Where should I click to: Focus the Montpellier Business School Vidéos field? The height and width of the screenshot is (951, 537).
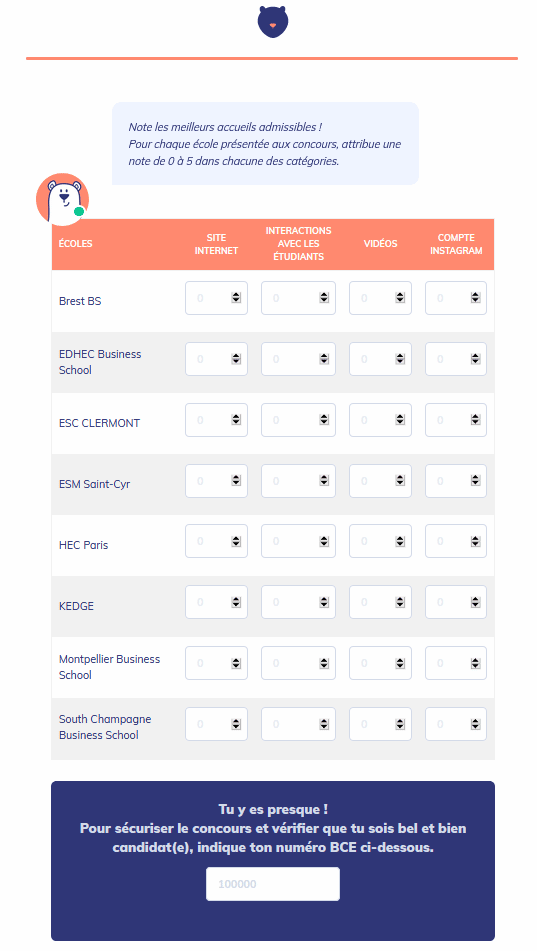(380, 663)
